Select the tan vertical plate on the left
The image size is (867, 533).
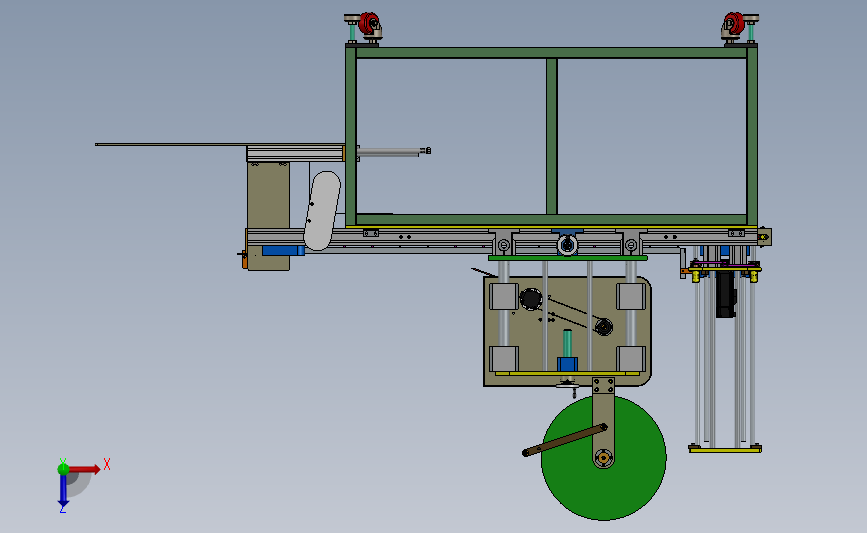tap(268, 195)
